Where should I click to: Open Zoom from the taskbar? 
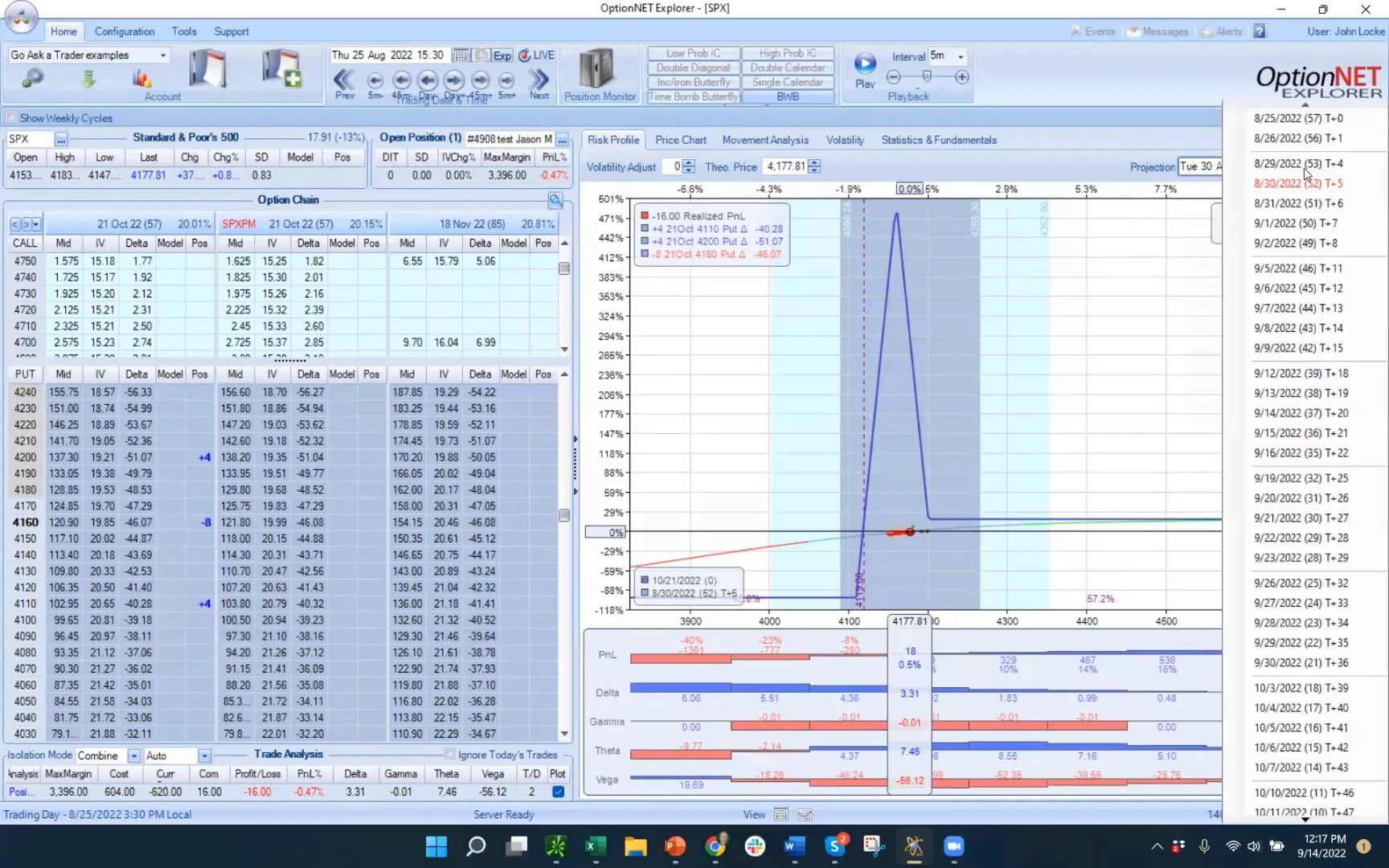coord(953,845)
